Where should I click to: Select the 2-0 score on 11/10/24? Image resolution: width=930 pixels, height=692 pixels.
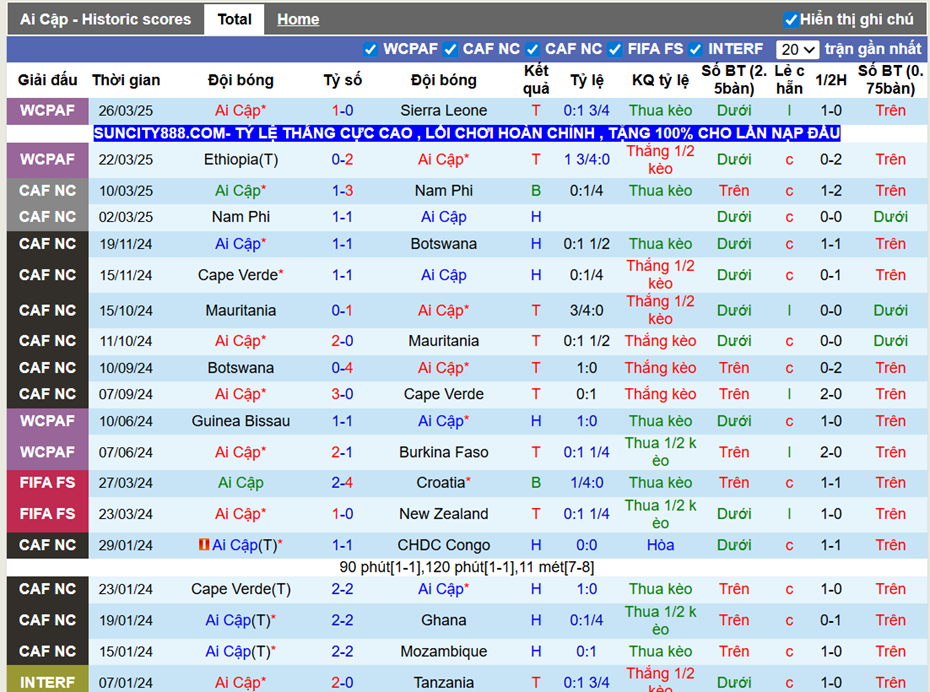[342, 341]
